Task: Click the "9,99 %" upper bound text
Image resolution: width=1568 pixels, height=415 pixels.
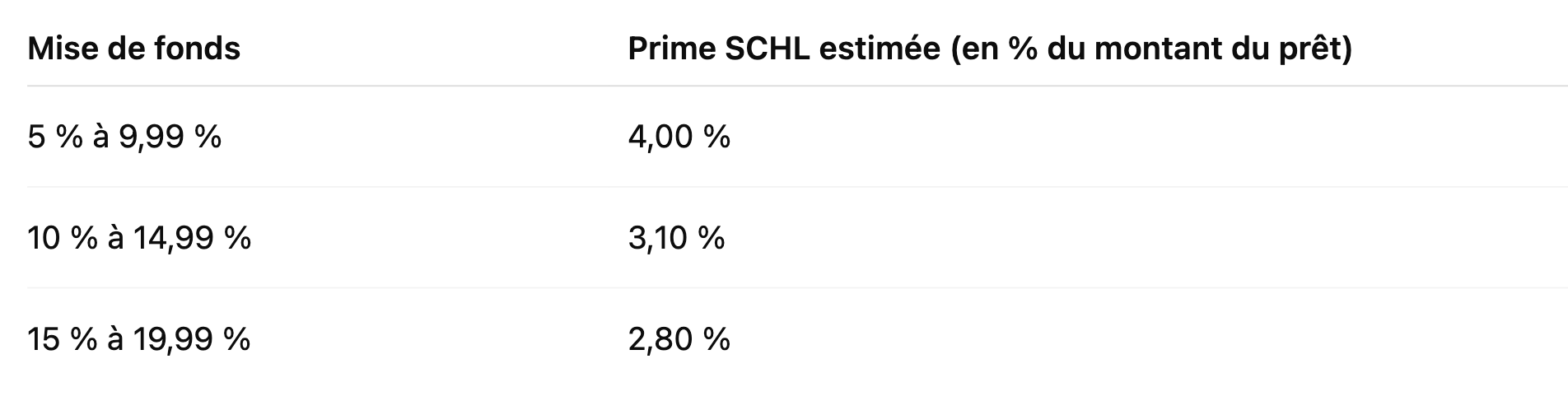Action: 170,137
